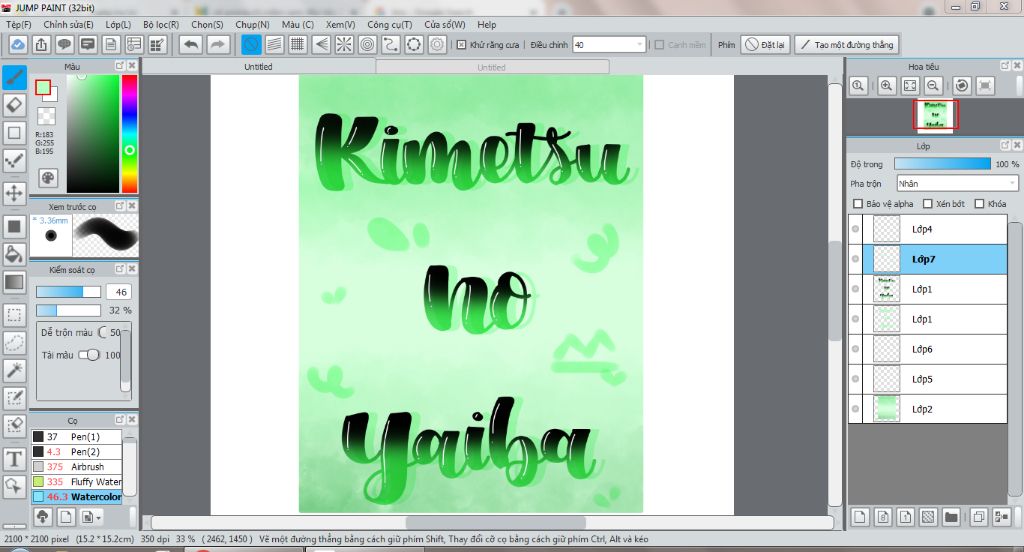Viewport: 1024px width, 552px height.
Task: Select the Airbrush brush
Action: [76, 466]
